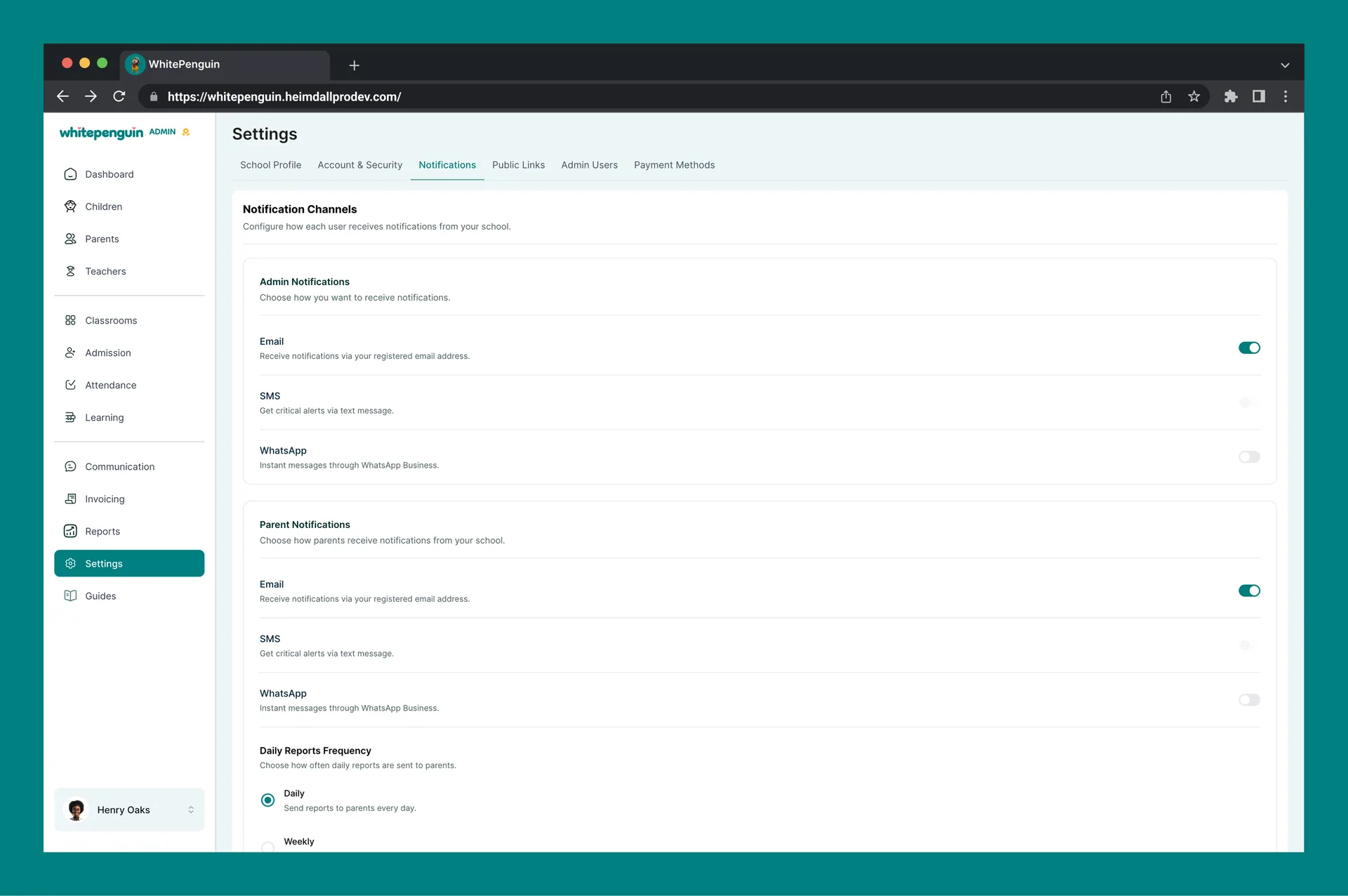The height and width of the screenshot is (896, 1348).
Task: Switch to the Public Links tab
Action: point(518,165)
